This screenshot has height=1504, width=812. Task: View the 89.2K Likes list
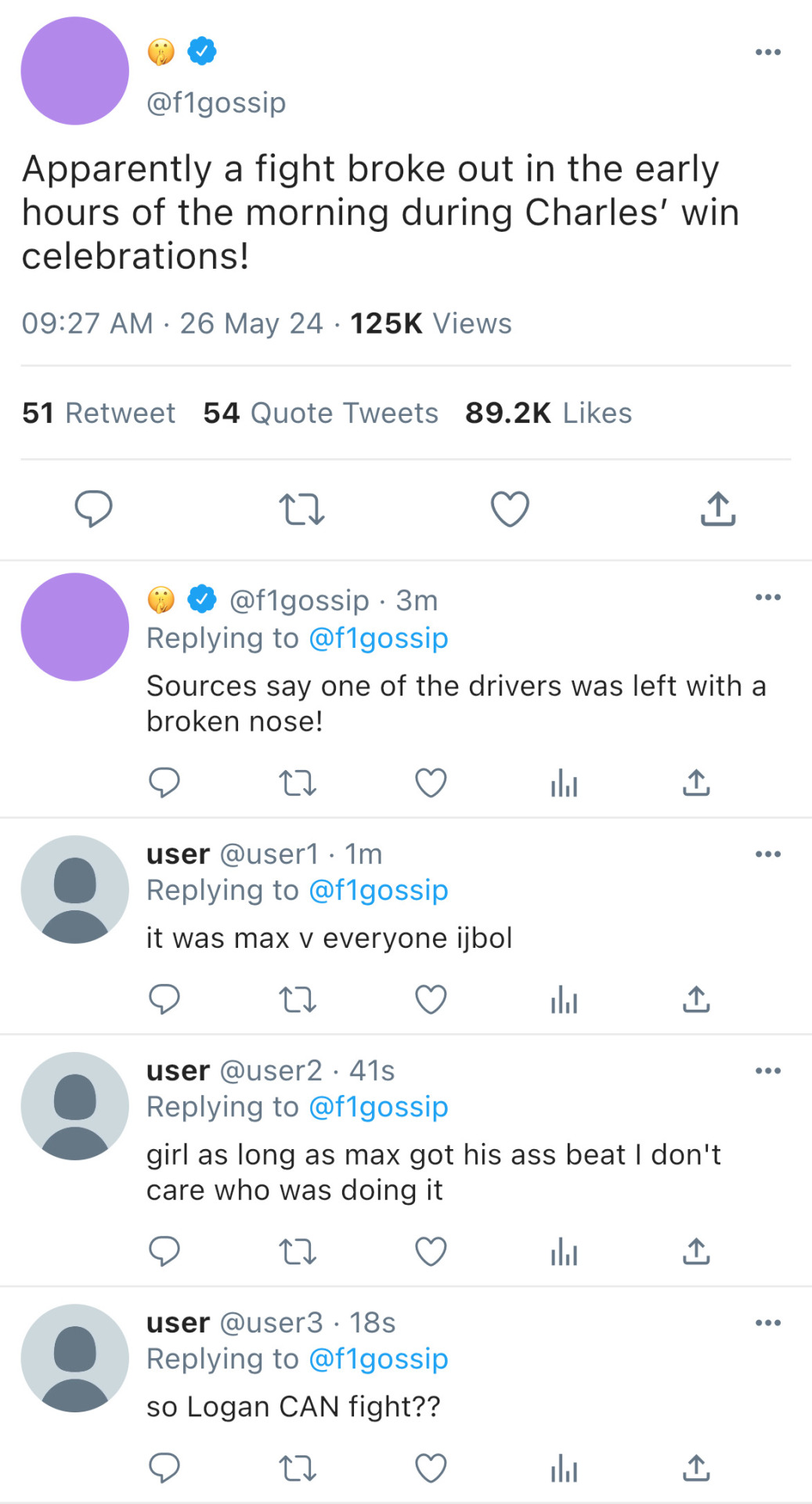pos(548,413)
